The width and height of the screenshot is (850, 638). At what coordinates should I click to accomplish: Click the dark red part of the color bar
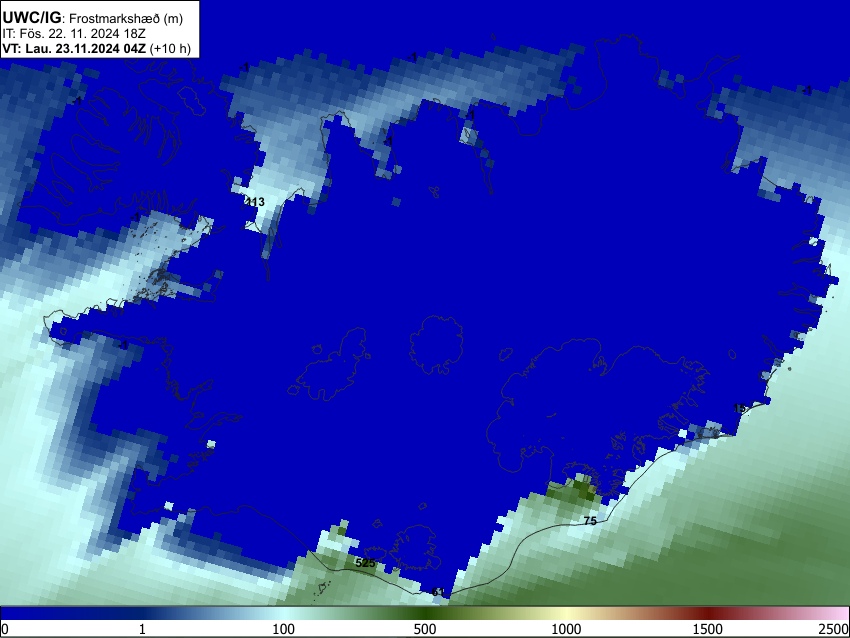708,613
